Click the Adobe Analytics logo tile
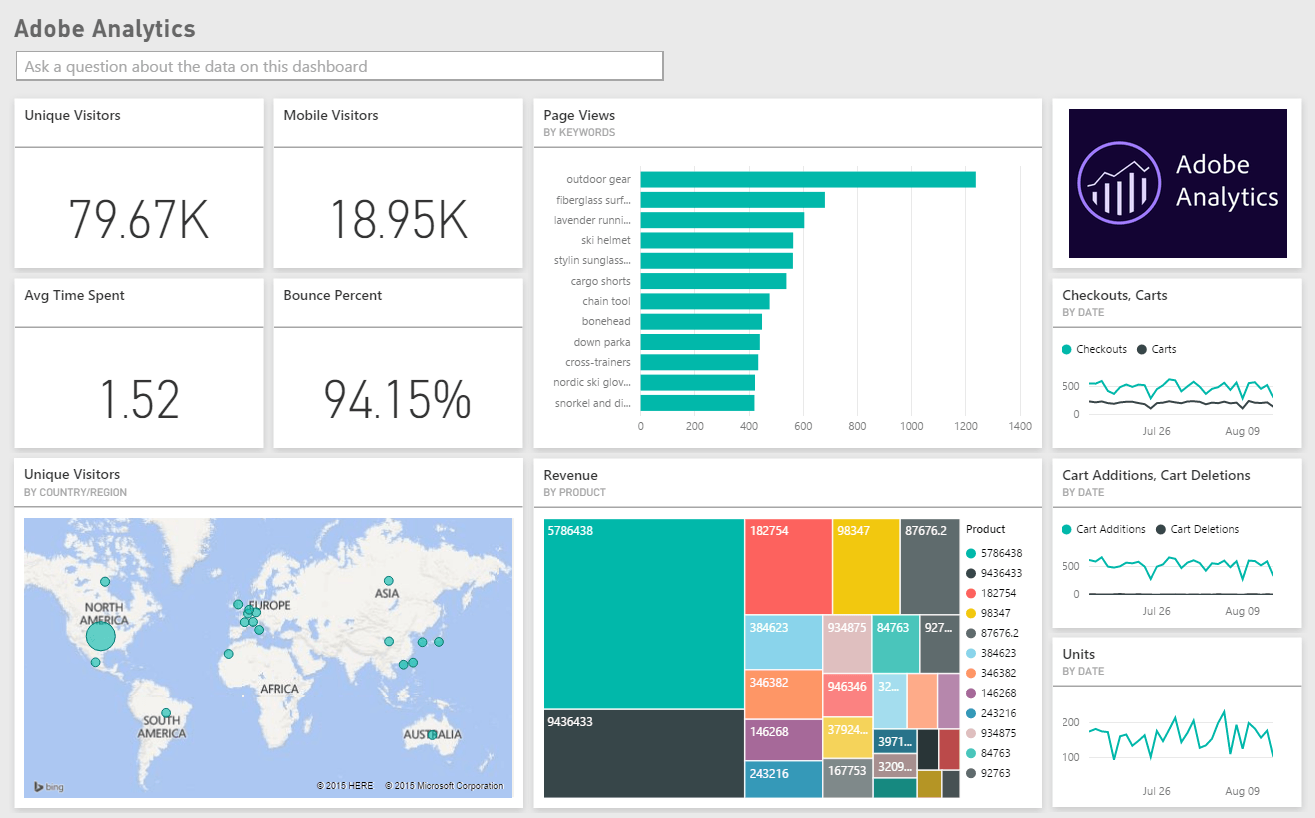Image resolution: width=1315 pixels, height=818 pixels. [x=1176, y=183]
